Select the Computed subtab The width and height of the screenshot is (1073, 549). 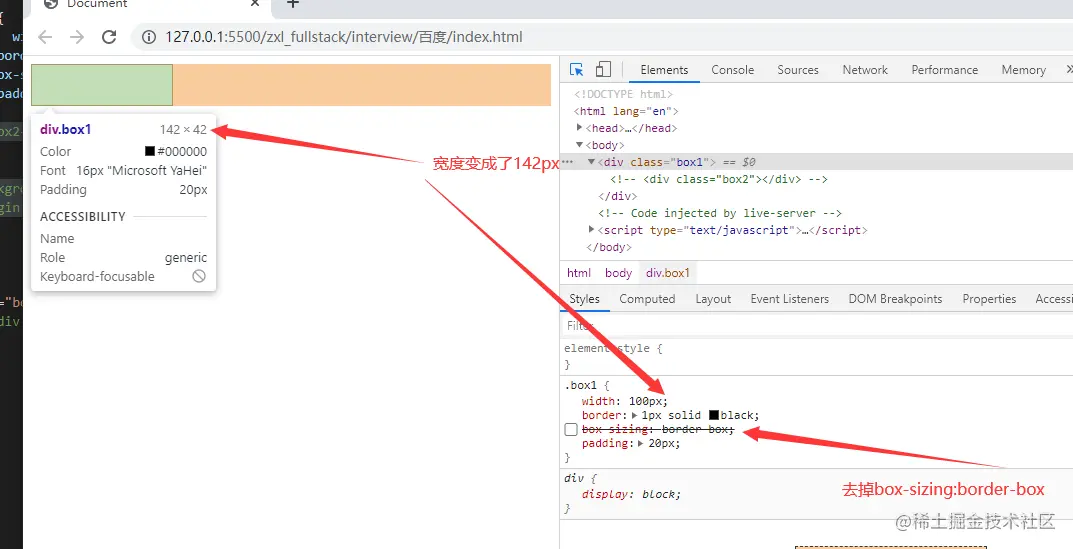pyautogui.click(x=647, y=298)
